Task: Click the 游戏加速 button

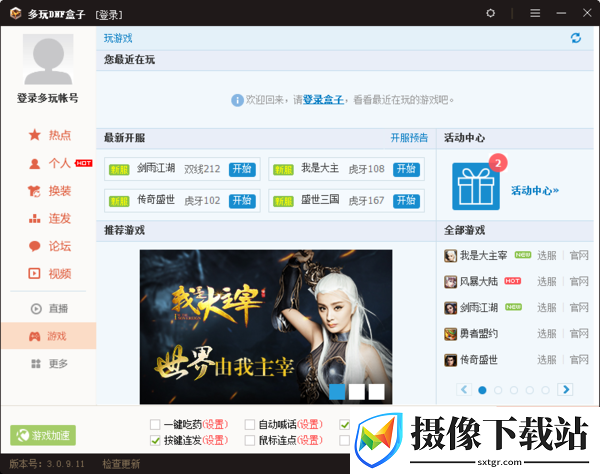Action: point(43,435)
